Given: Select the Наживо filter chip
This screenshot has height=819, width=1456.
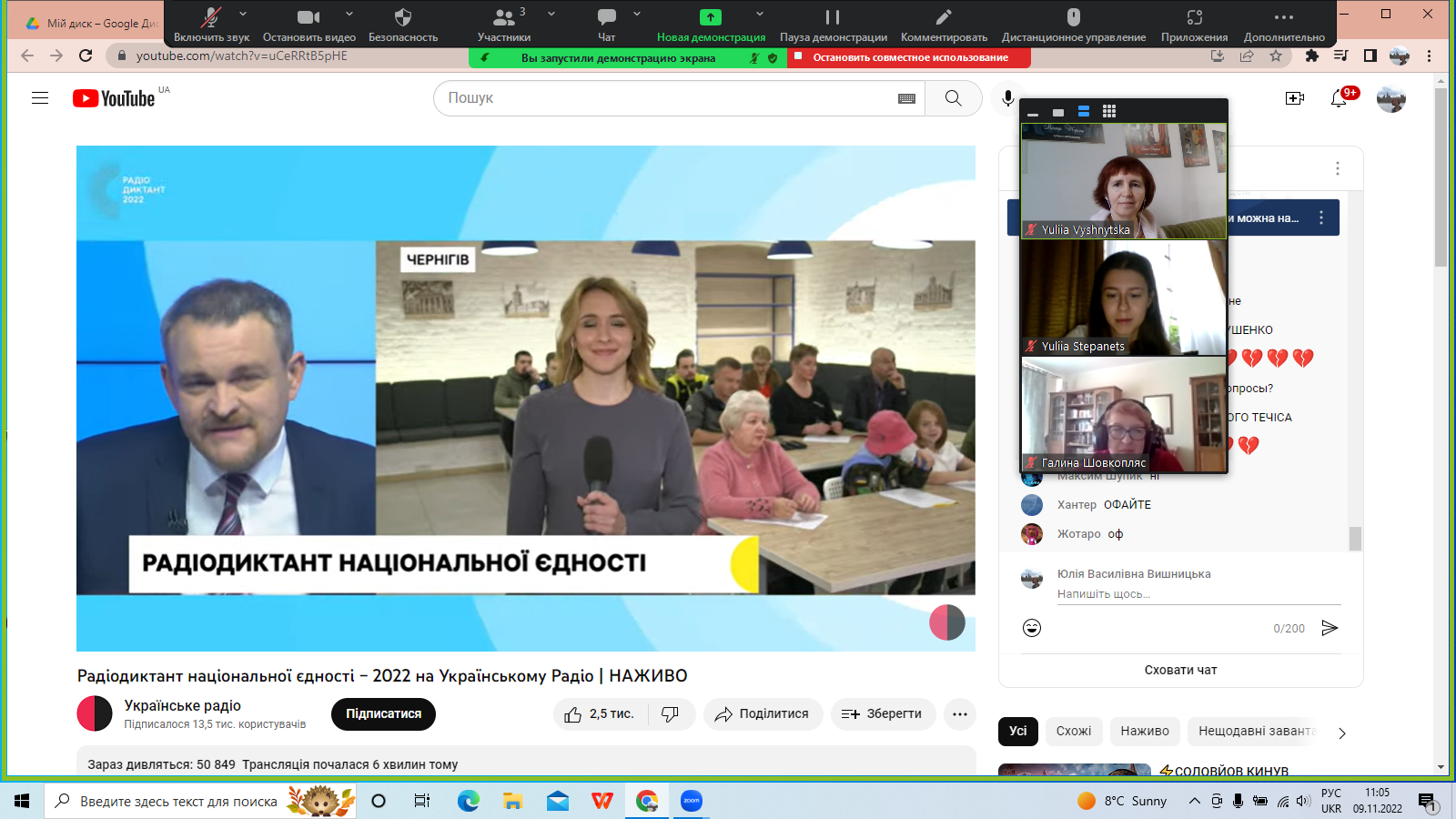Looking at the screenshot, I should 1145,731.
